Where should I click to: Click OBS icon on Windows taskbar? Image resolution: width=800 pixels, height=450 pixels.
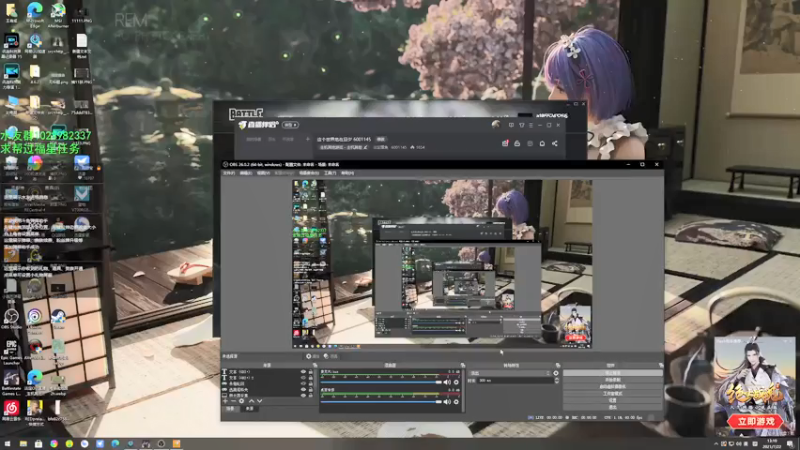(x=161, y=444)
